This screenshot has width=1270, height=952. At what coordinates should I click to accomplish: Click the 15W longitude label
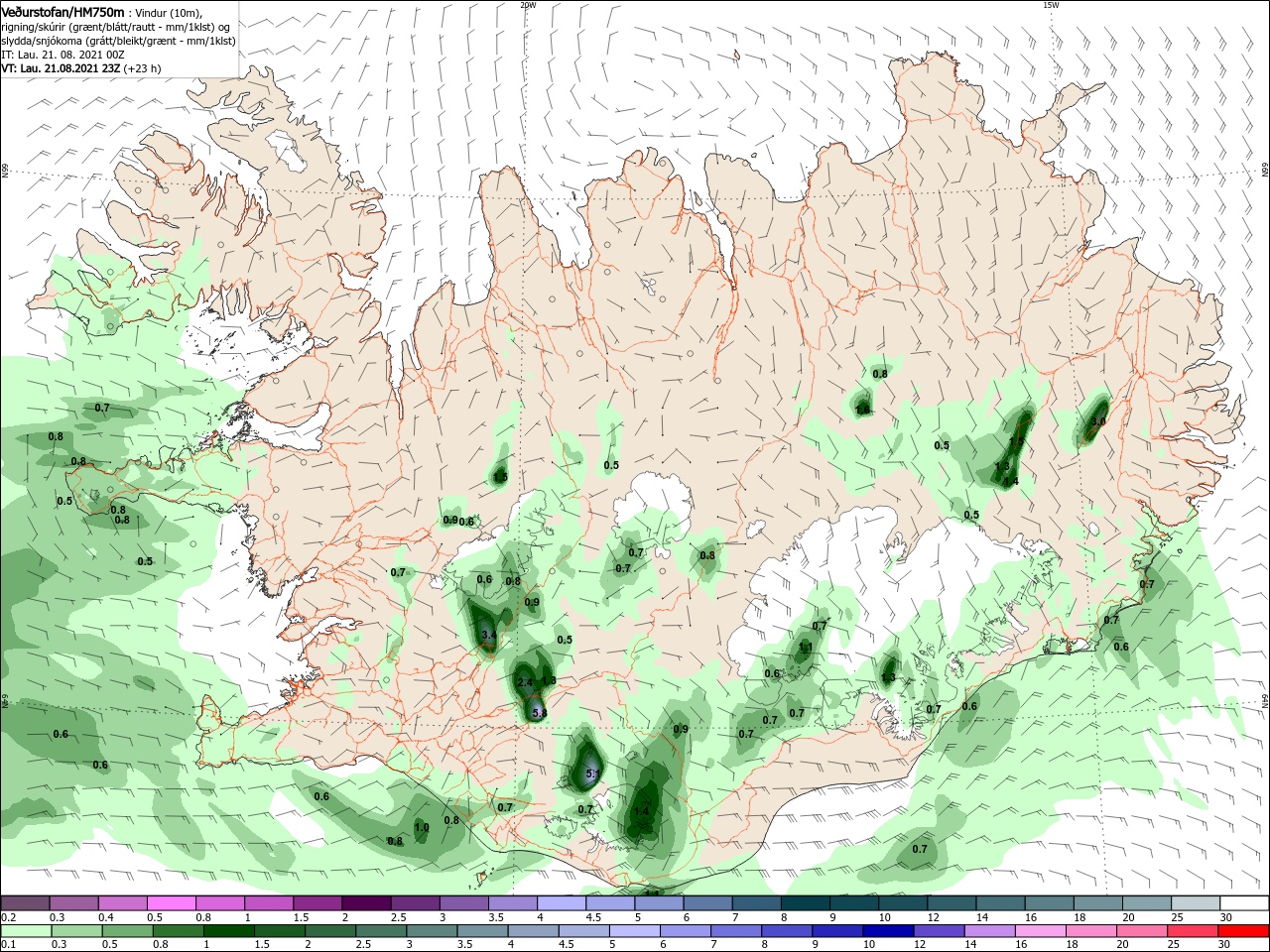tap(1051, 5)
